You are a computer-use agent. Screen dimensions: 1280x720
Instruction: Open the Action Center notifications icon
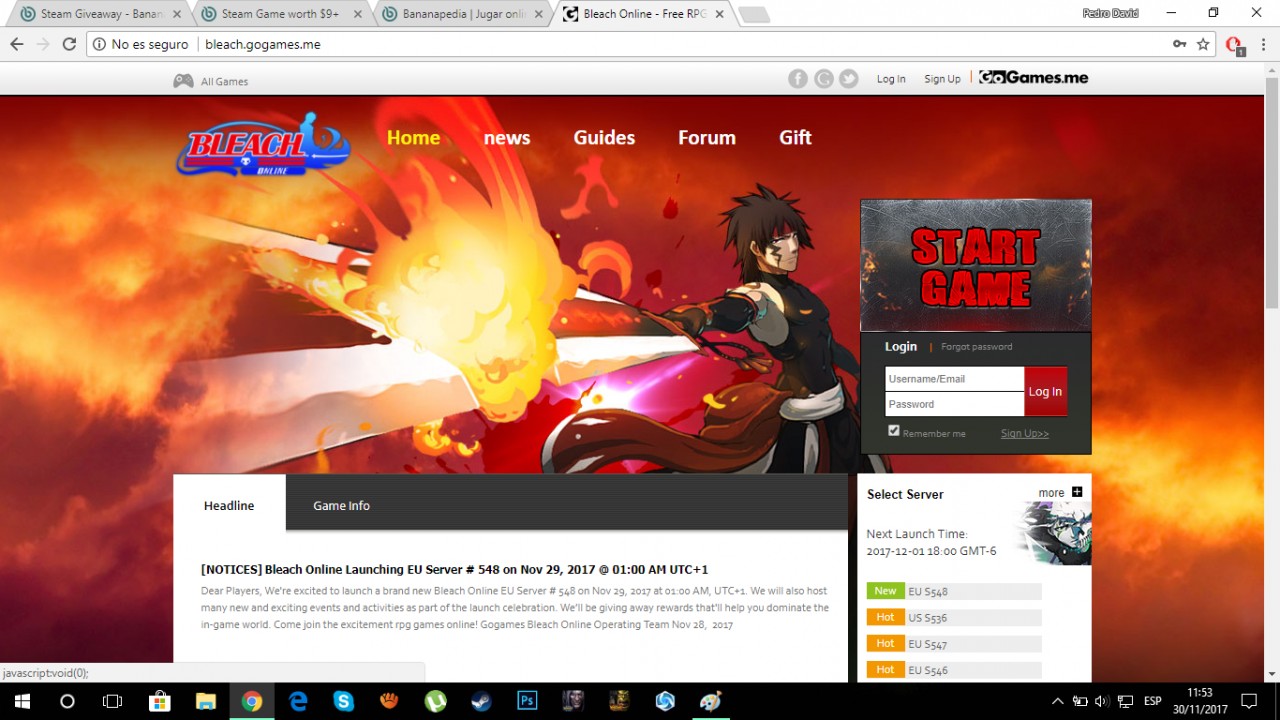tap(1248, 701)
